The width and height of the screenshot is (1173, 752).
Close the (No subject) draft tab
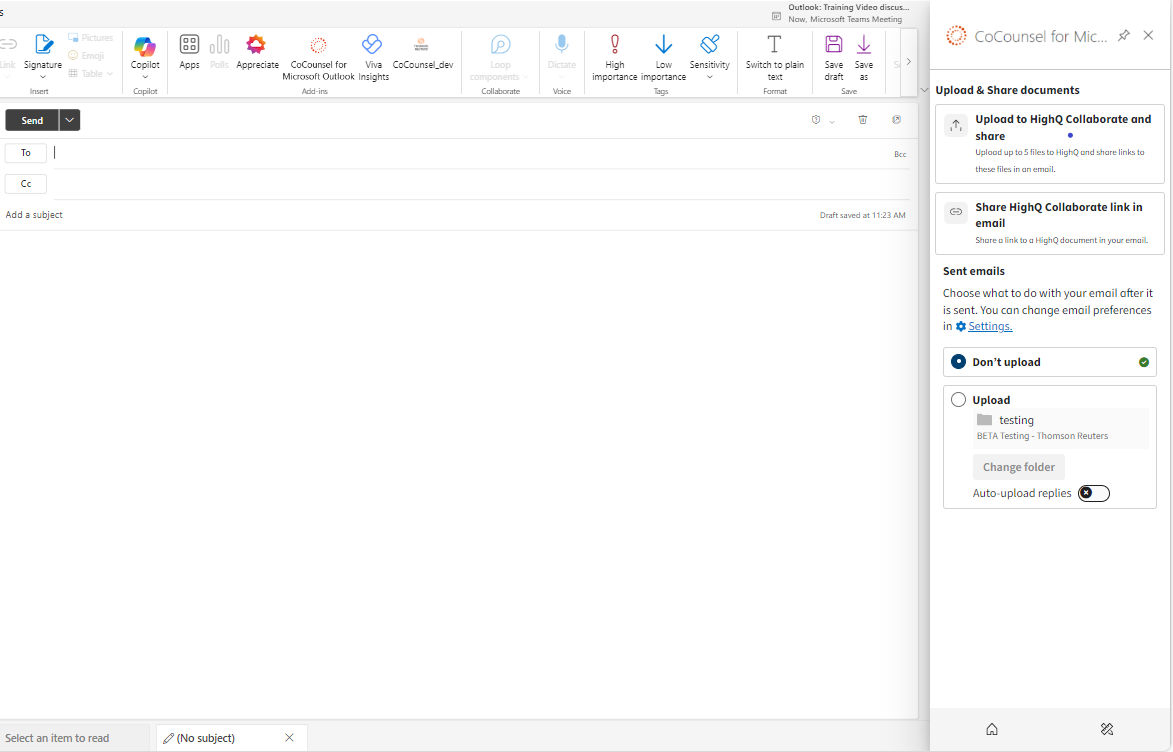tap(290, 738)
